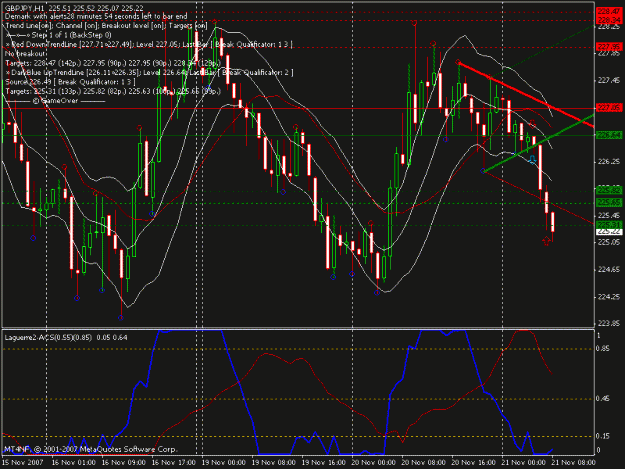Click 223.85 on the price scale
Image resolution: width=625 pixels, height=469 pixels.
[x=609, y=323]
